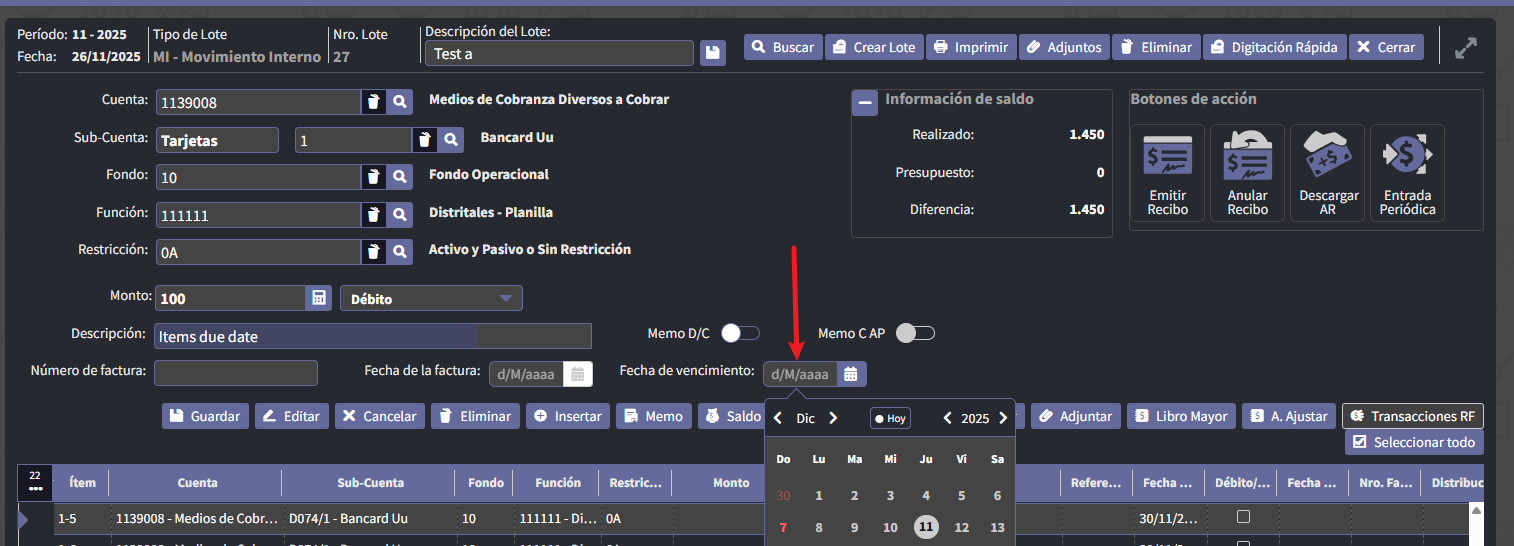The height and width of the screenshot is (546, 1514).
Task: Check the Débito box in row 1-5
Action: click(x=1243, y=517)
